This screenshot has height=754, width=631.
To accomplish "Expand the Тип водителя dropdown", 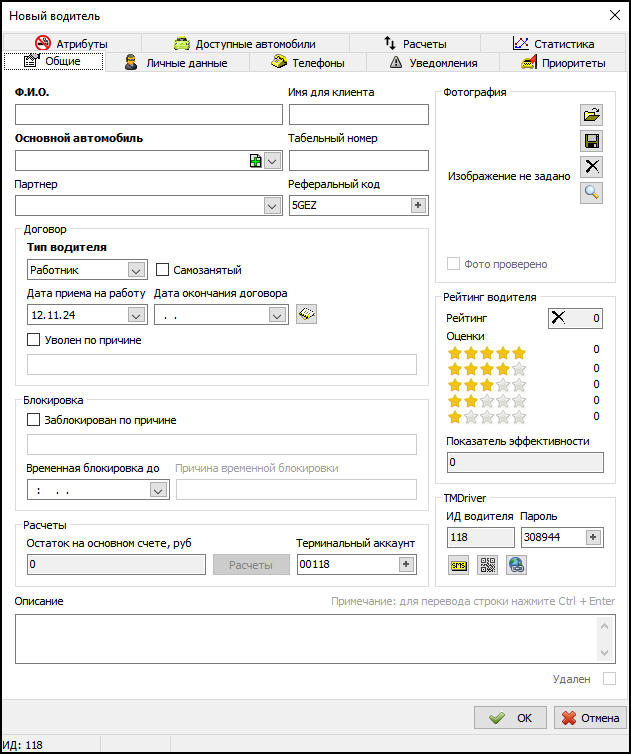I will 137,270.
